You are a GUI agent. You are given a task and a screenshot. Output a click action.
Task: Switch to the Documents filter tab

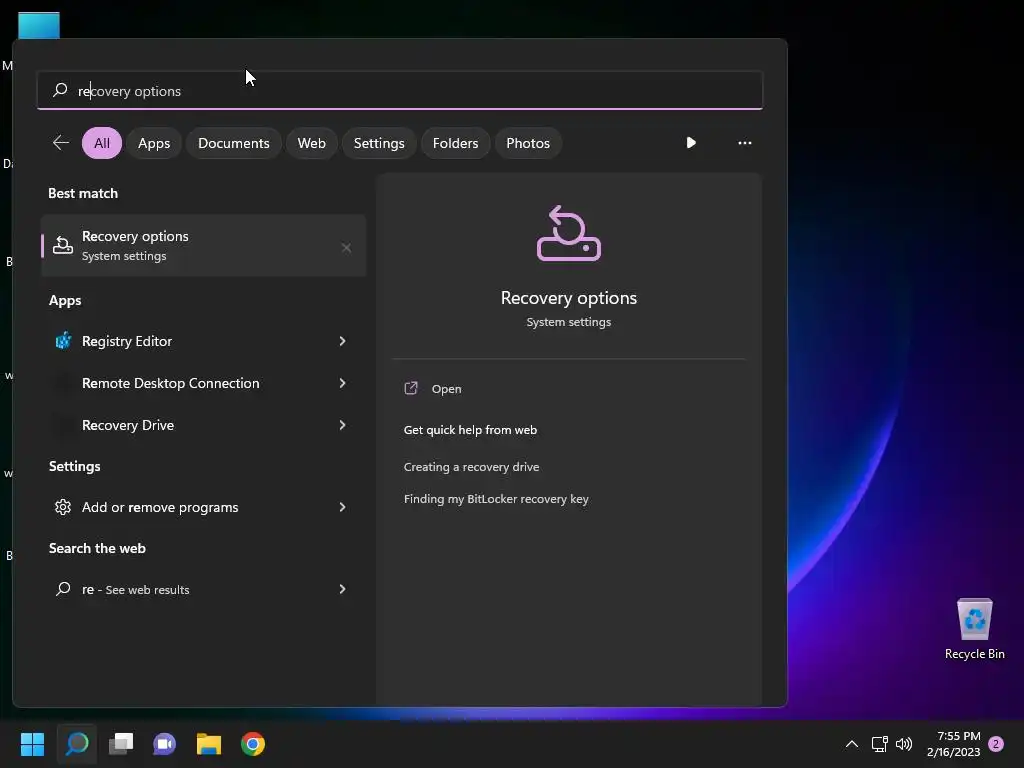pos(234,143)
